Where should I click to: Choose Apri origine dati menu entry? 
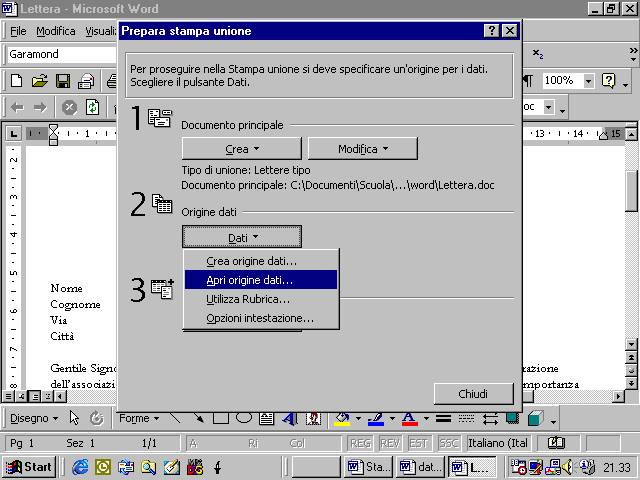[x=261, y=280]
